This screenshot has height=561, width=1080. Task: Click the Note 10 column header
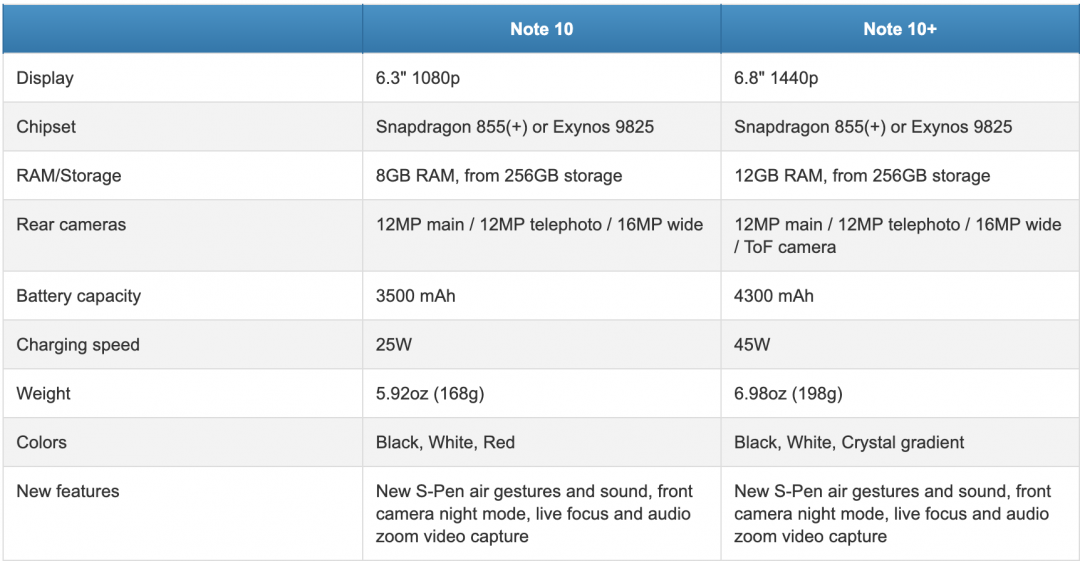(541, 29)
